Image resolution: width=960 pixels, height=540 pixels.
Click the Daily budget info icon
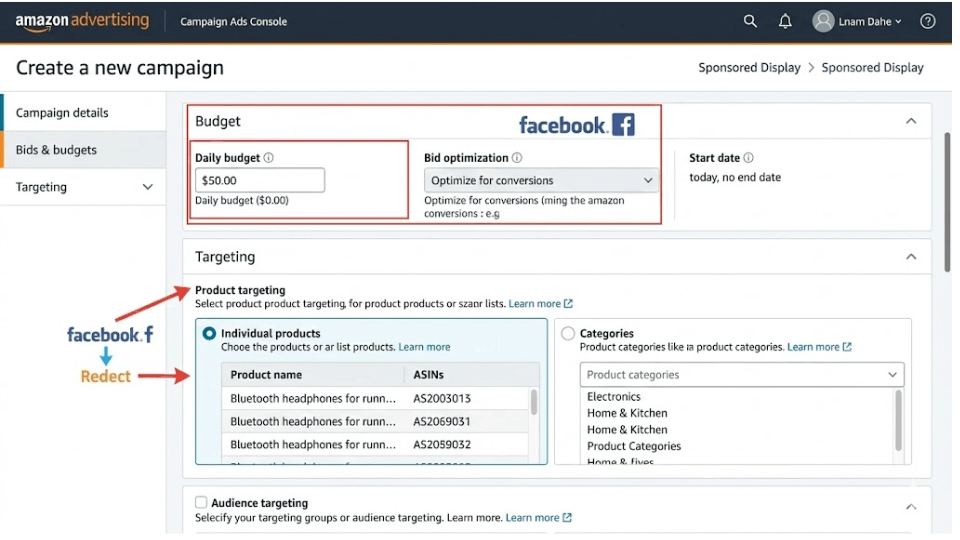tap(269, 158)
